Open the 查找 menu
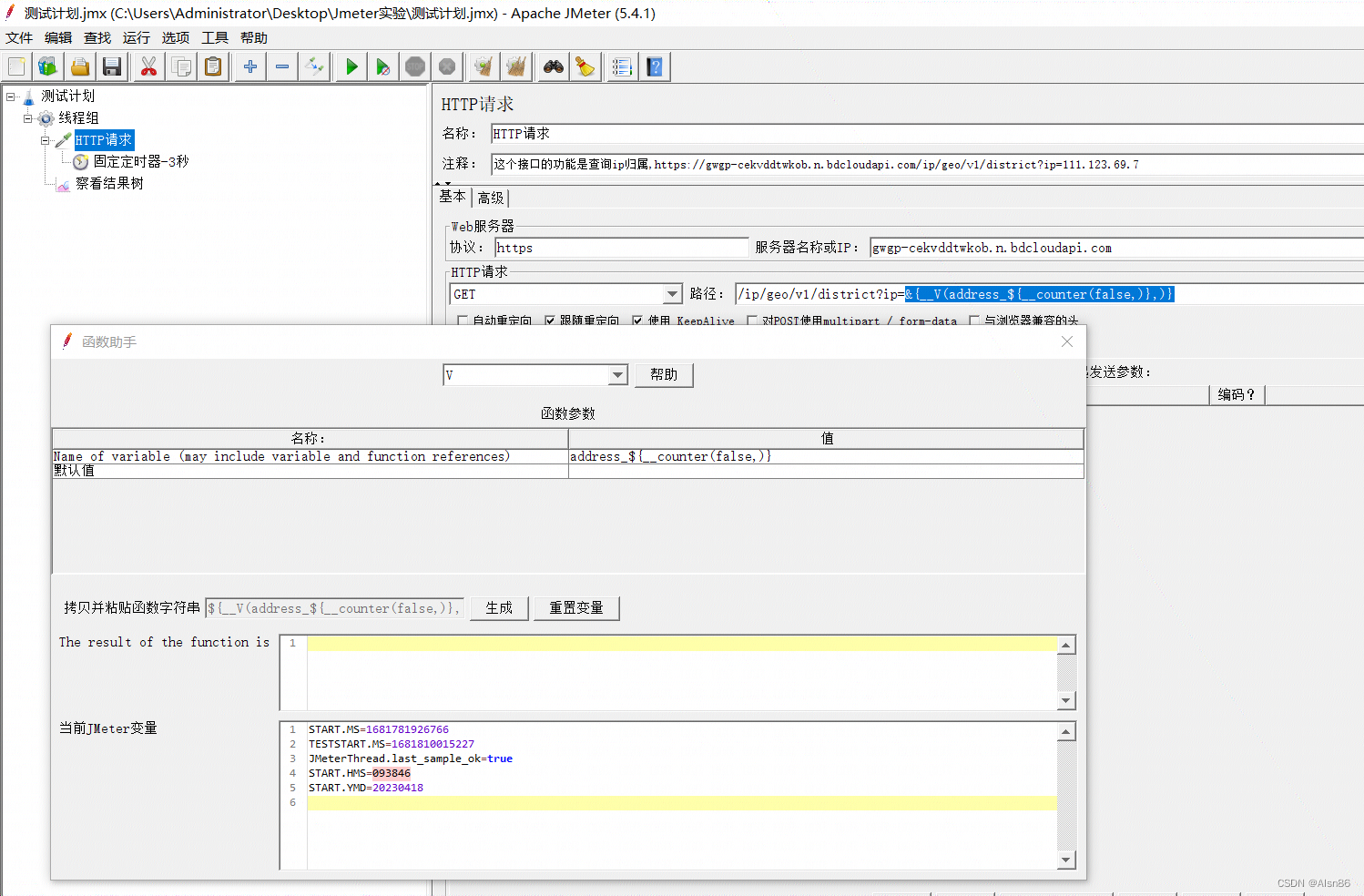1364x896 pixels. [97, 37]
